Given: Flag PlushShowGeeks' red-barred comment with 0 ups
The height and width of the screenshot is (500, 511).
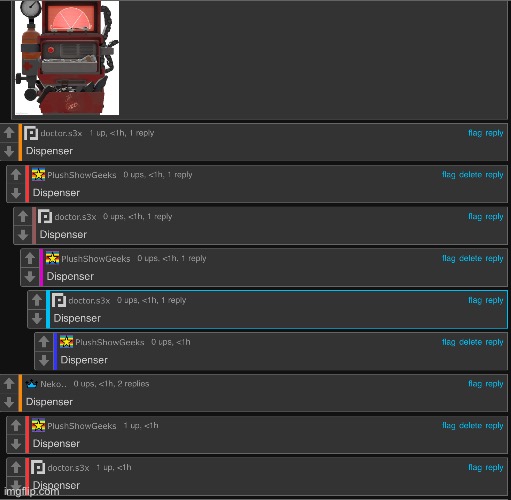Looking at the screenshot, I should click(x=449, y=175).
